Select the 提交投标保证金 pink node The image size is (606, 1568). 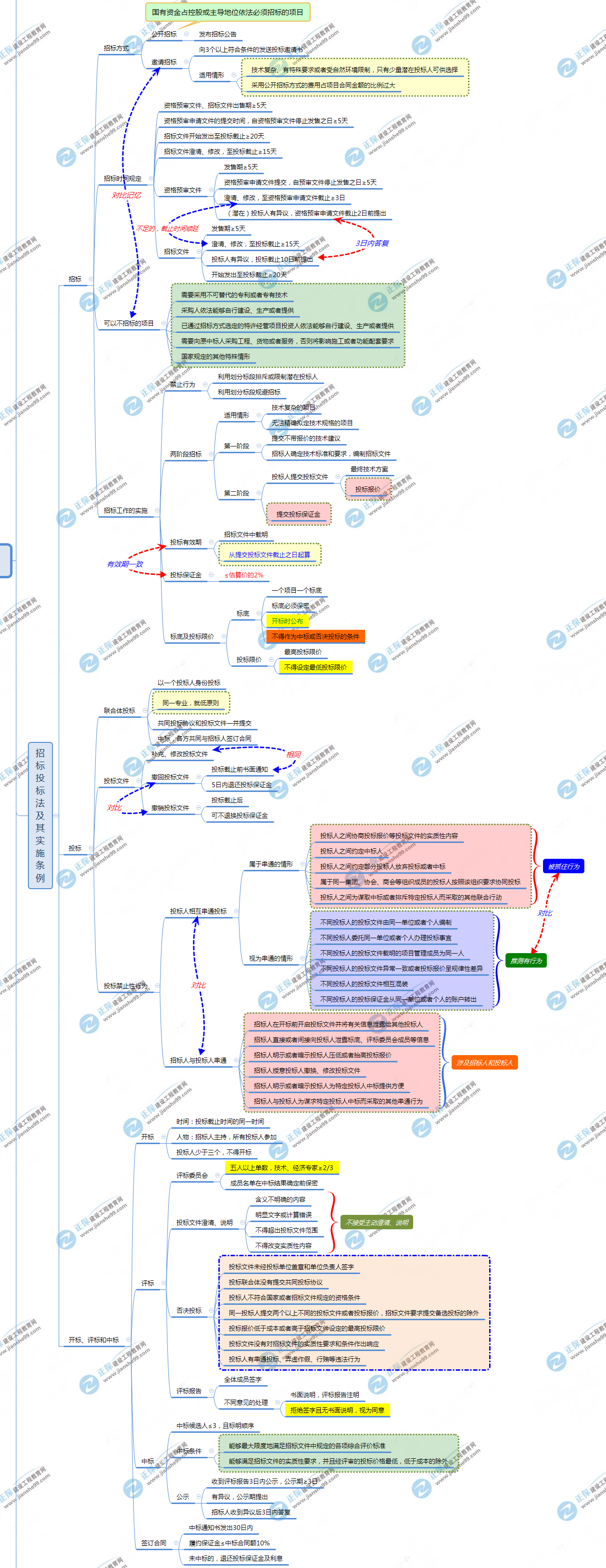pyautogui.click(x=298, y=514)
